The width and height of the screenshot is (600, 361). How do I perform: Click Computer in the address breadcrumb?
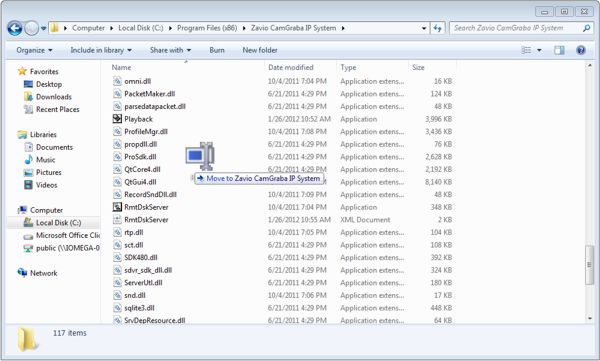pos(88,28)
